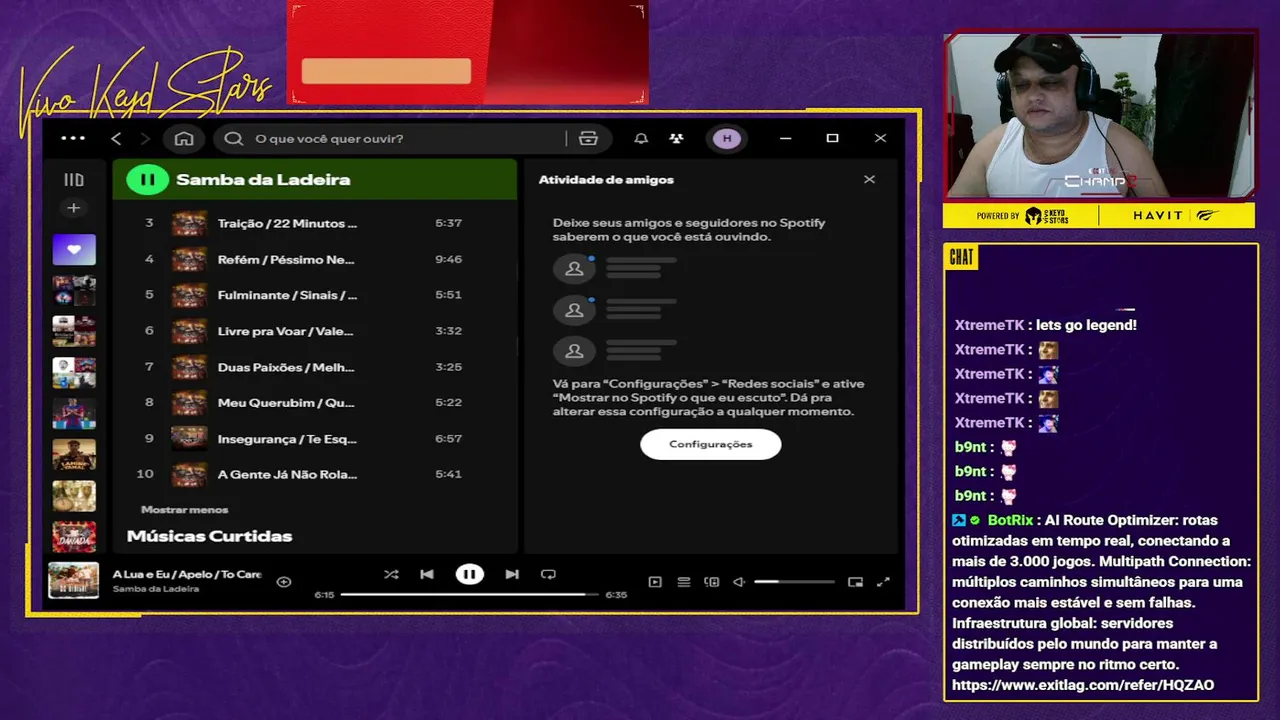Open the friend activity icon
Image resolution: width=1280 pixels, height=720 pixels.
click(x=677, y=138)
